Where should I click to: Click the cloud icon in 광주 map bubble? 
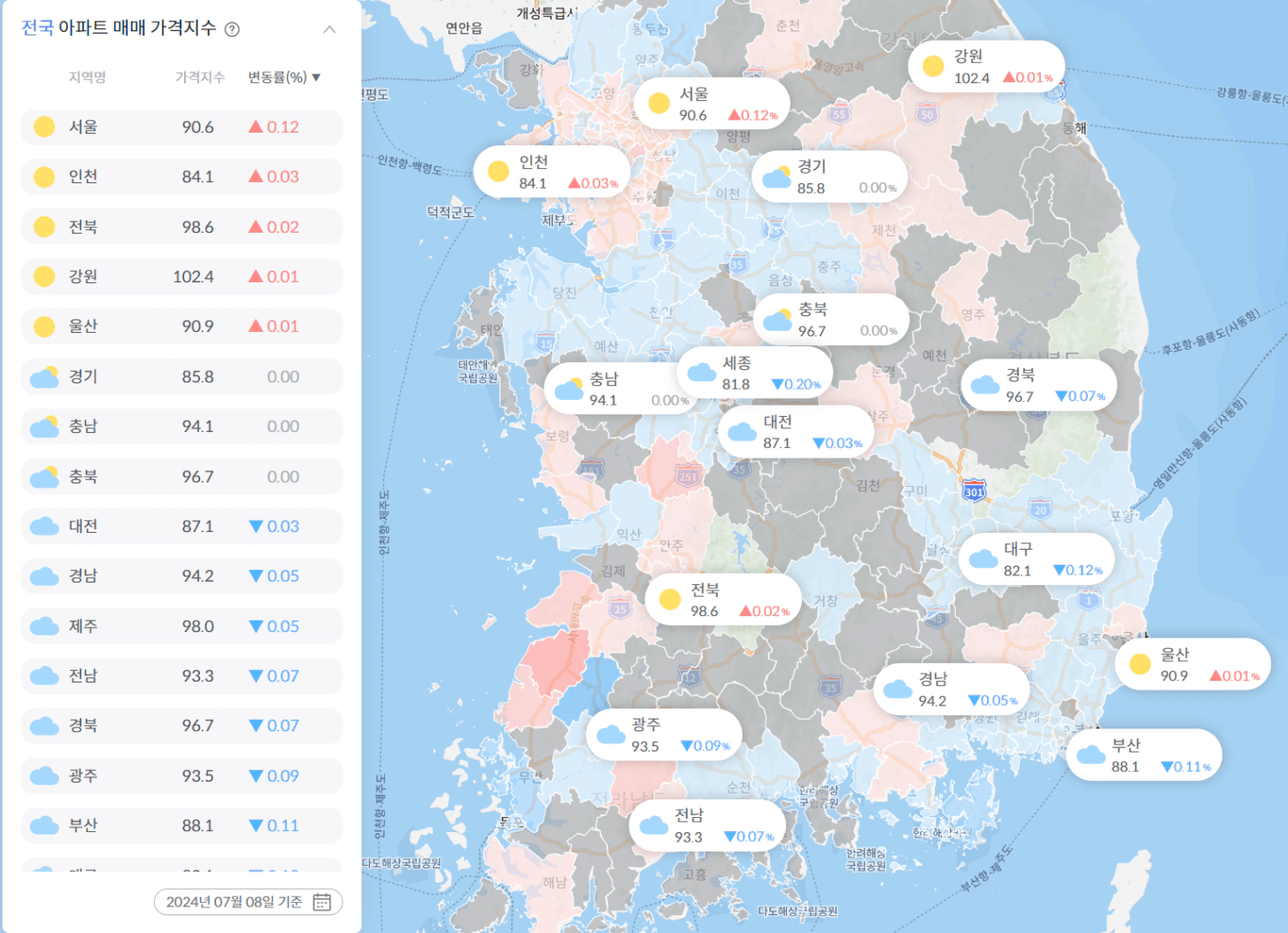click(611, 734)
